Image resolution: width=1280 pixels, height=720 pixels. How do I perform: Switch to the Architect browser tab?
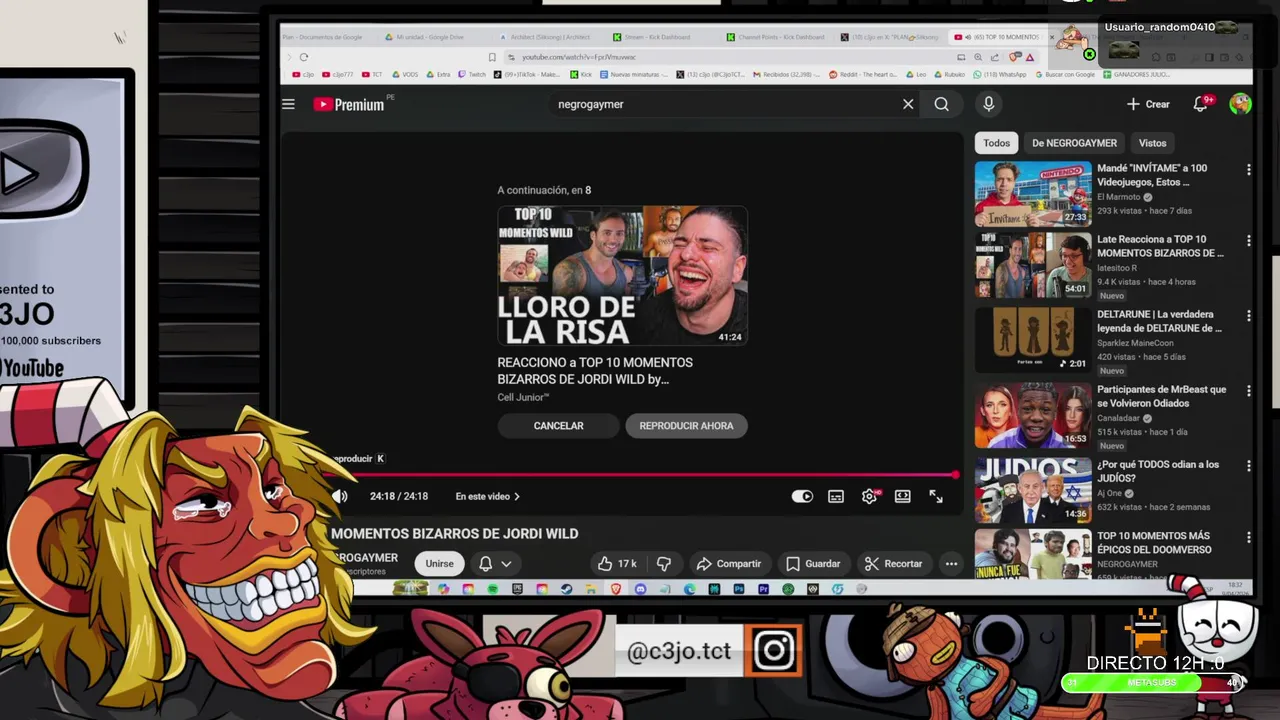(545, 37)
